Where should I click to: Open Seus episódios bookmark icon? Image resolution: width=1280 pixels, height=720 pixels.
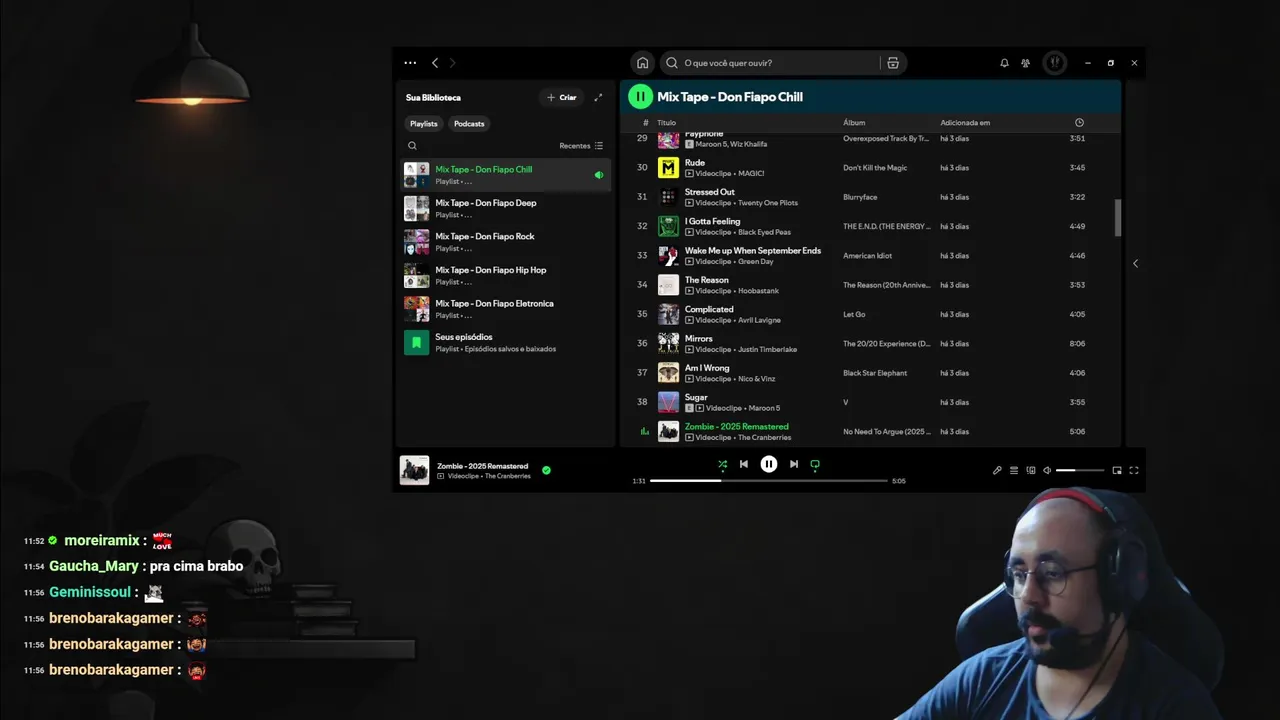pyautogui.click(x=416, y=343)
